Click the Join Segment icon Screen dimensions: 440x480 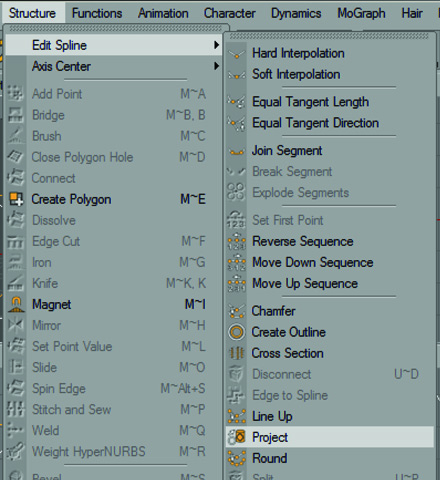pyautogui.click(x=237, y=152)
